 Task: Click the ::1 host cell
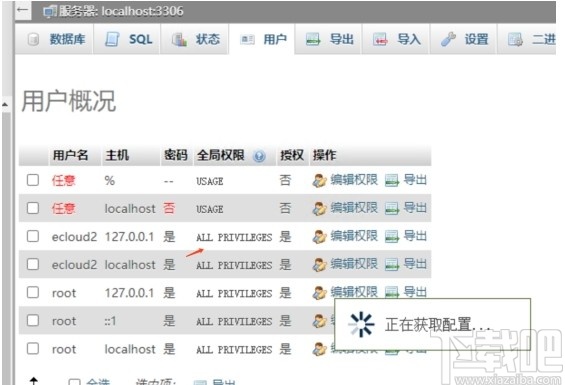coord(110,321)
